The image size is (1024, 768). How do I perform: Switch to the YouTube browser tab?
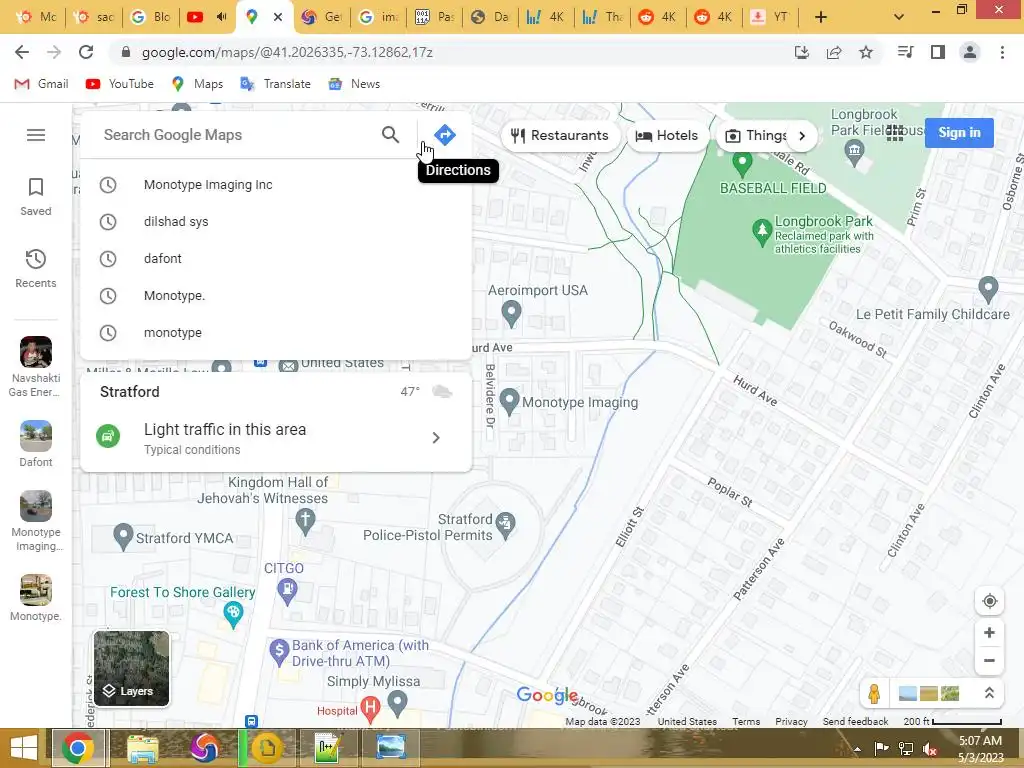click(206, 17)
